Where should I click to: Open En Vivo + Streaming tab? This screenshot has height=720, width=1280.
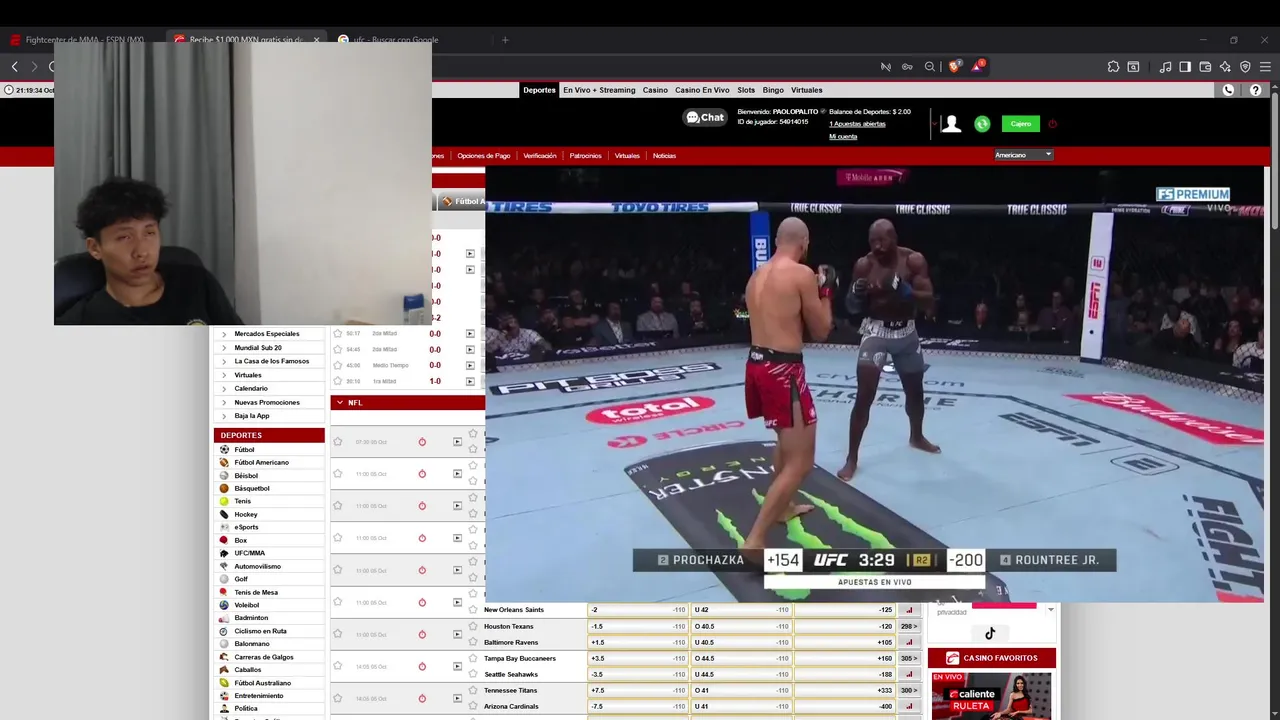pos(599,90)
